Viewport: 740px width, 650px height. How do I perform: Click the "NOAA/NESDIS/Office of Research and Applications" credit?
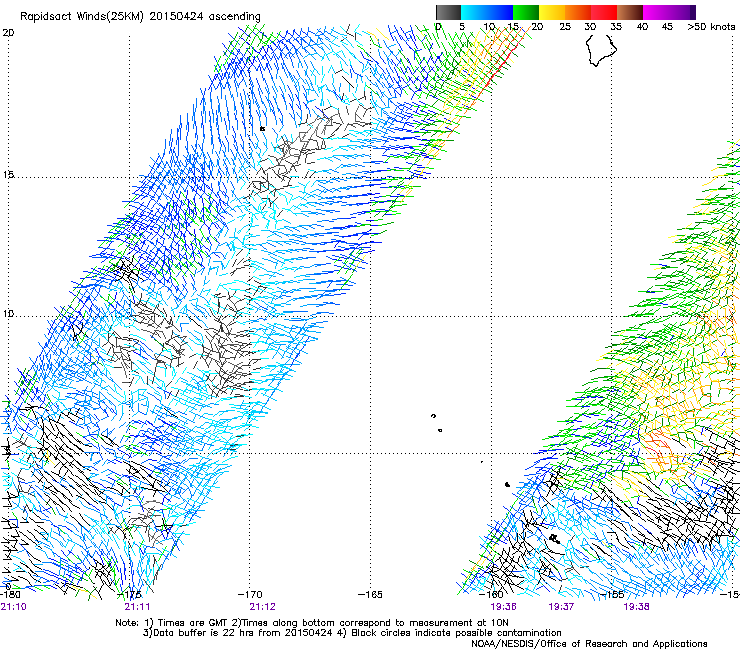tap(589, 644)
